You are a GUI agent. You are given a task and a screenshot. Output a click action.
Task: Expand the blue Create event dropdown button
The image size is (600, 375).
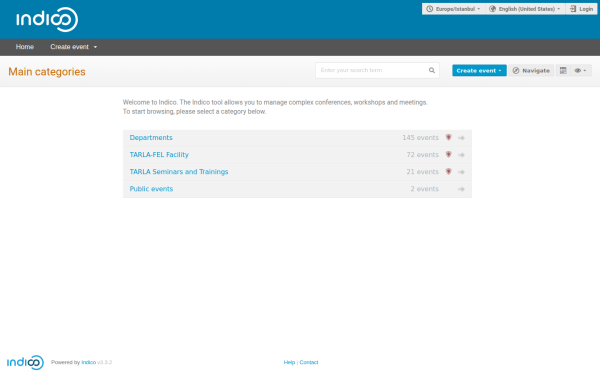479,70
